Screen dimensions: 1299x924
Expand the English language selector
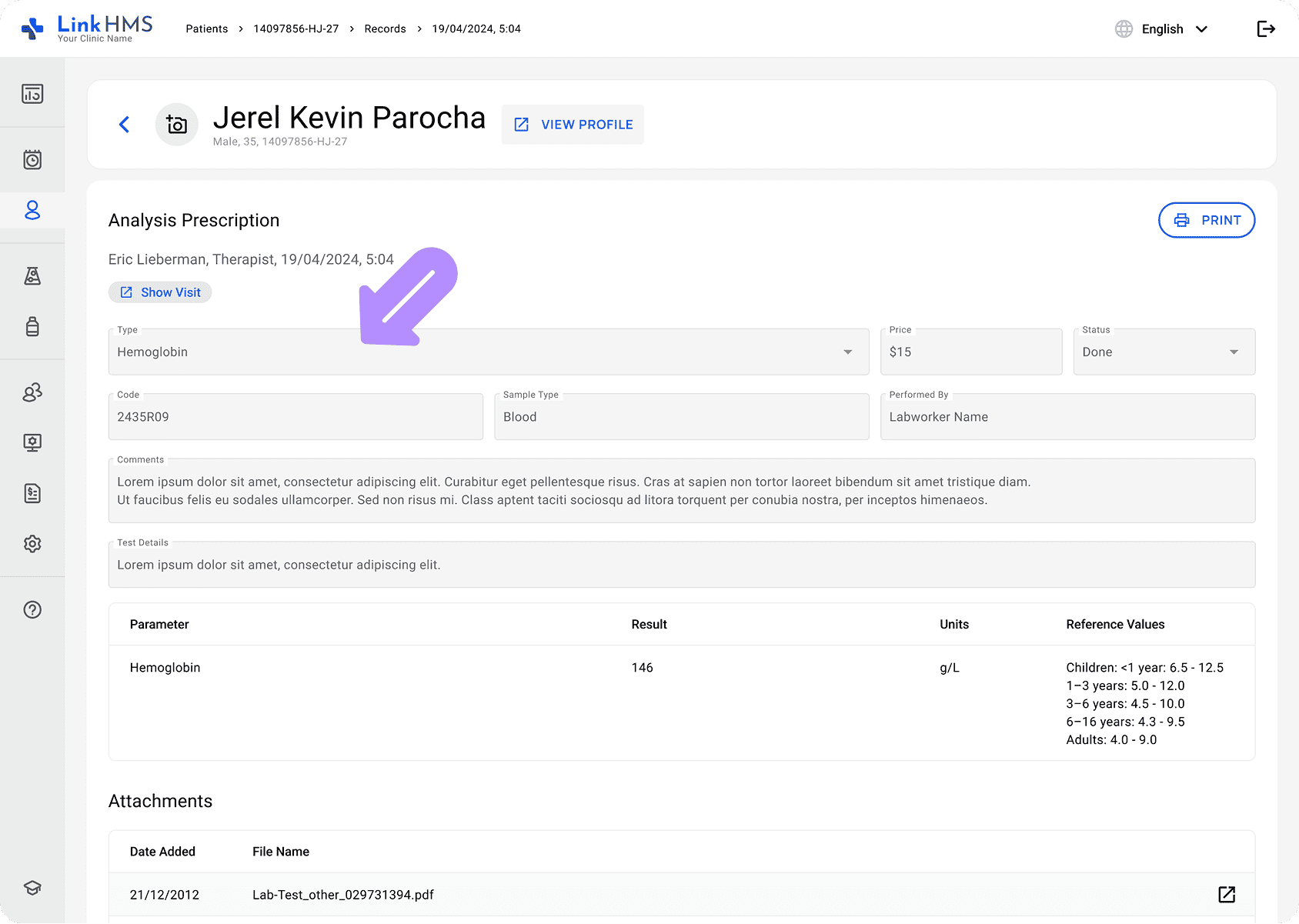point(1163,29)
